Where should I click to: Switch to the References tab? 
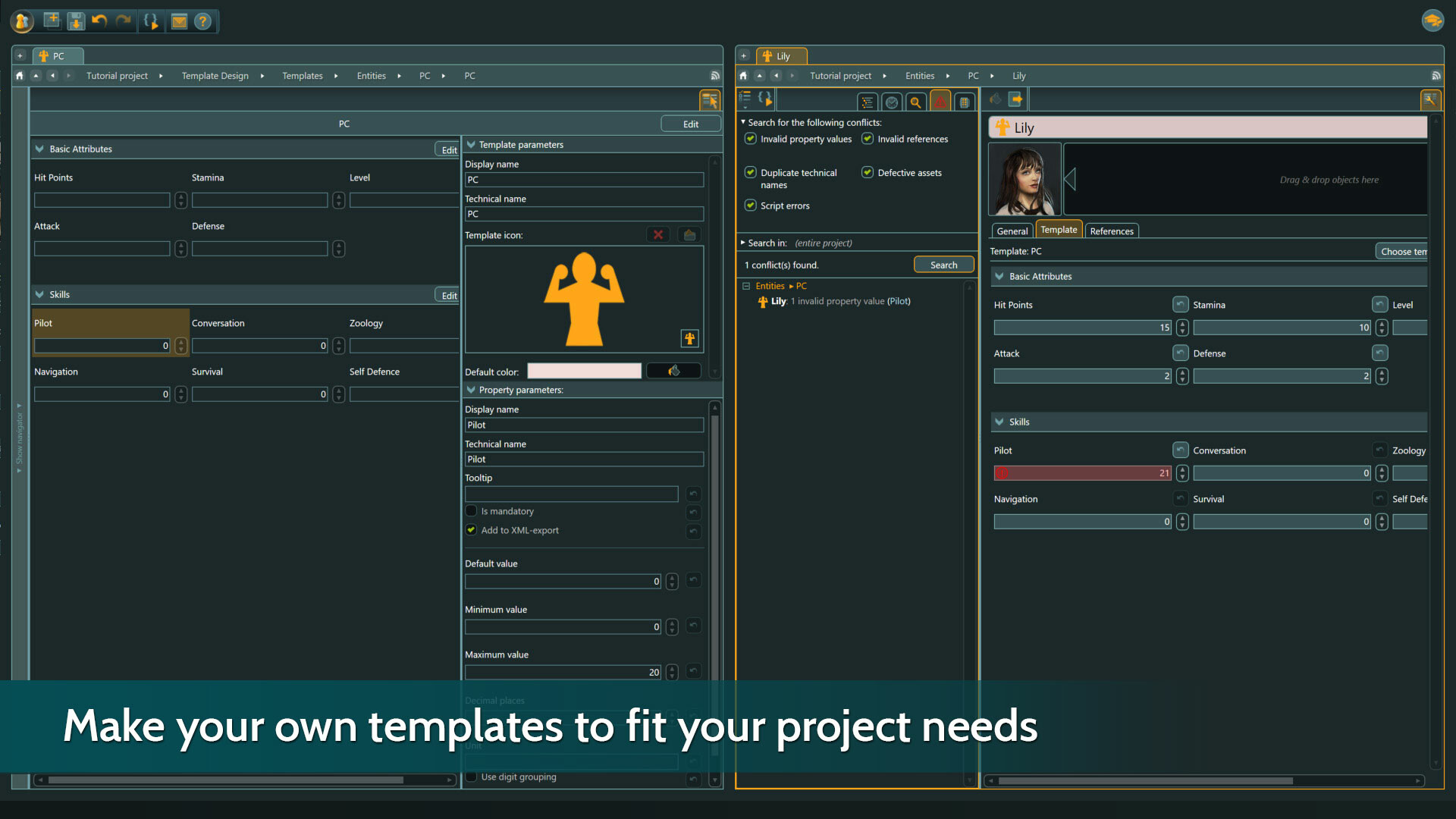[x=1111, y=231]
